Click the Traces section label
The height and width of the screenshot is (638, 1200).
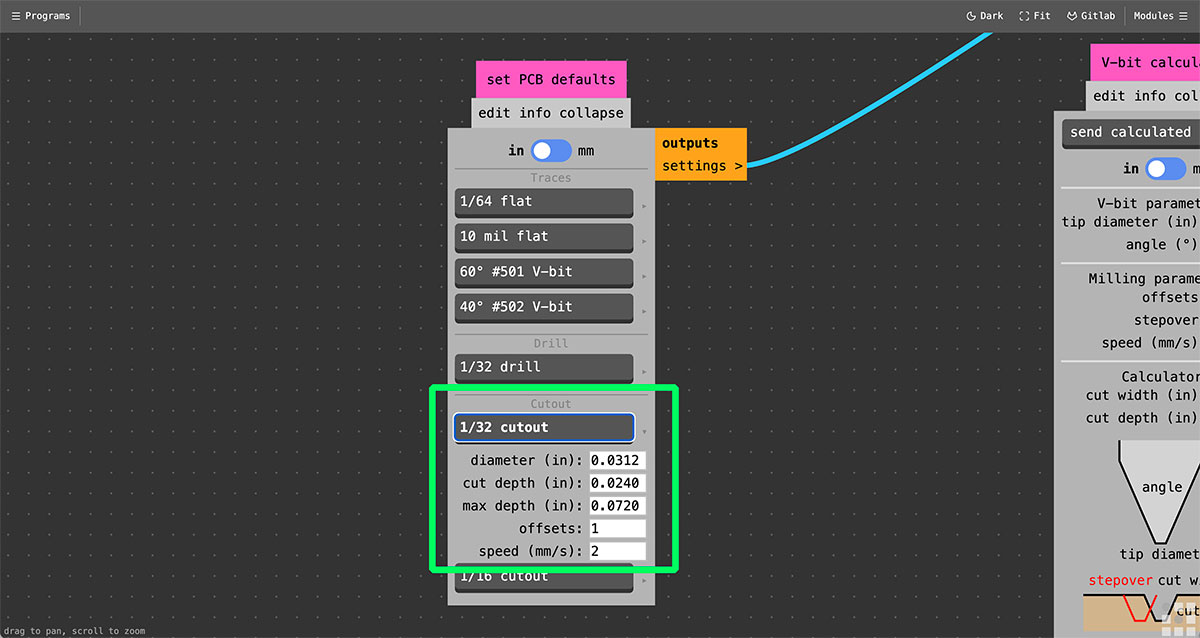[x=551, y=178]
